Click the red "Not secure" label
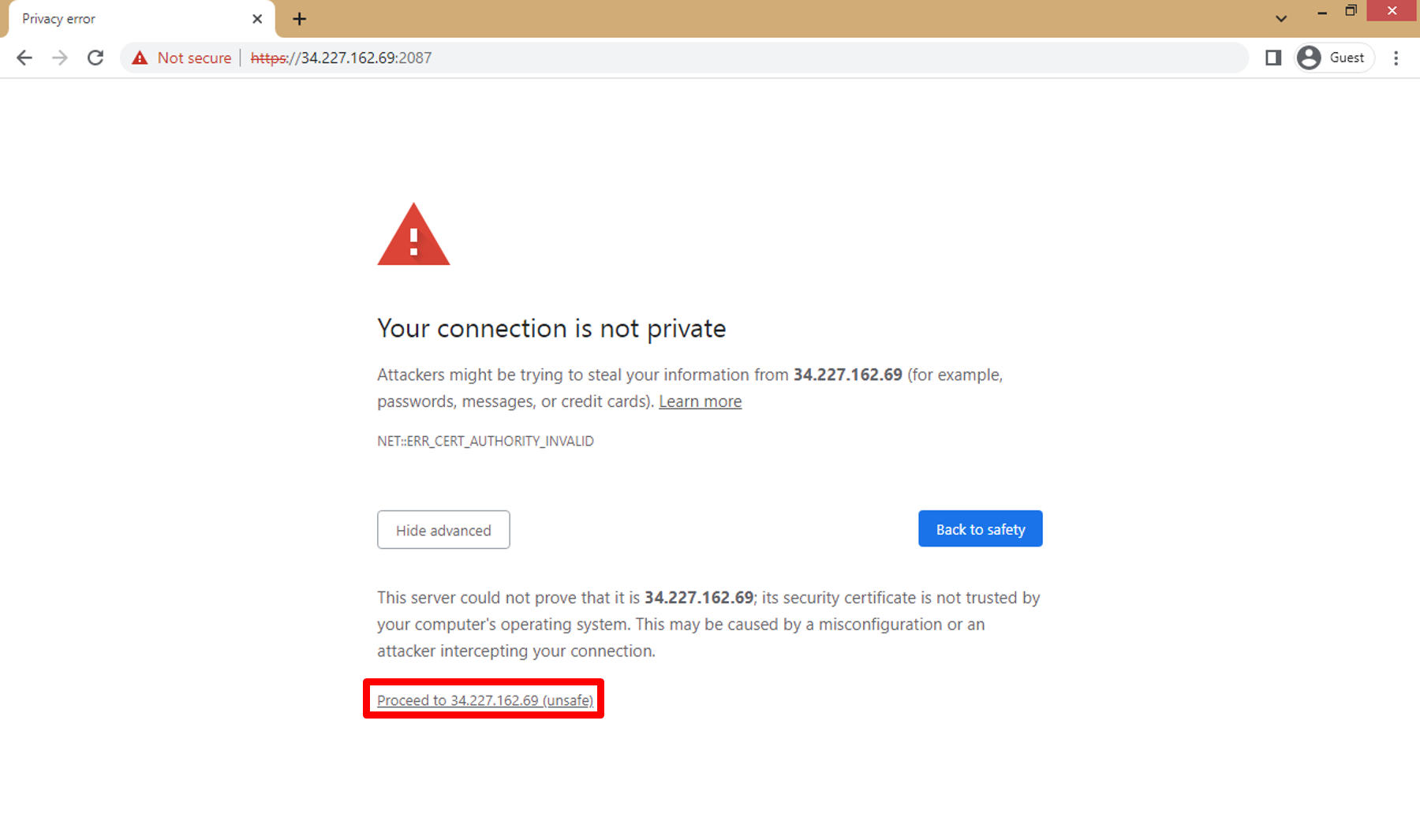This screenshot has height=840, width=1420. point(194,58)
